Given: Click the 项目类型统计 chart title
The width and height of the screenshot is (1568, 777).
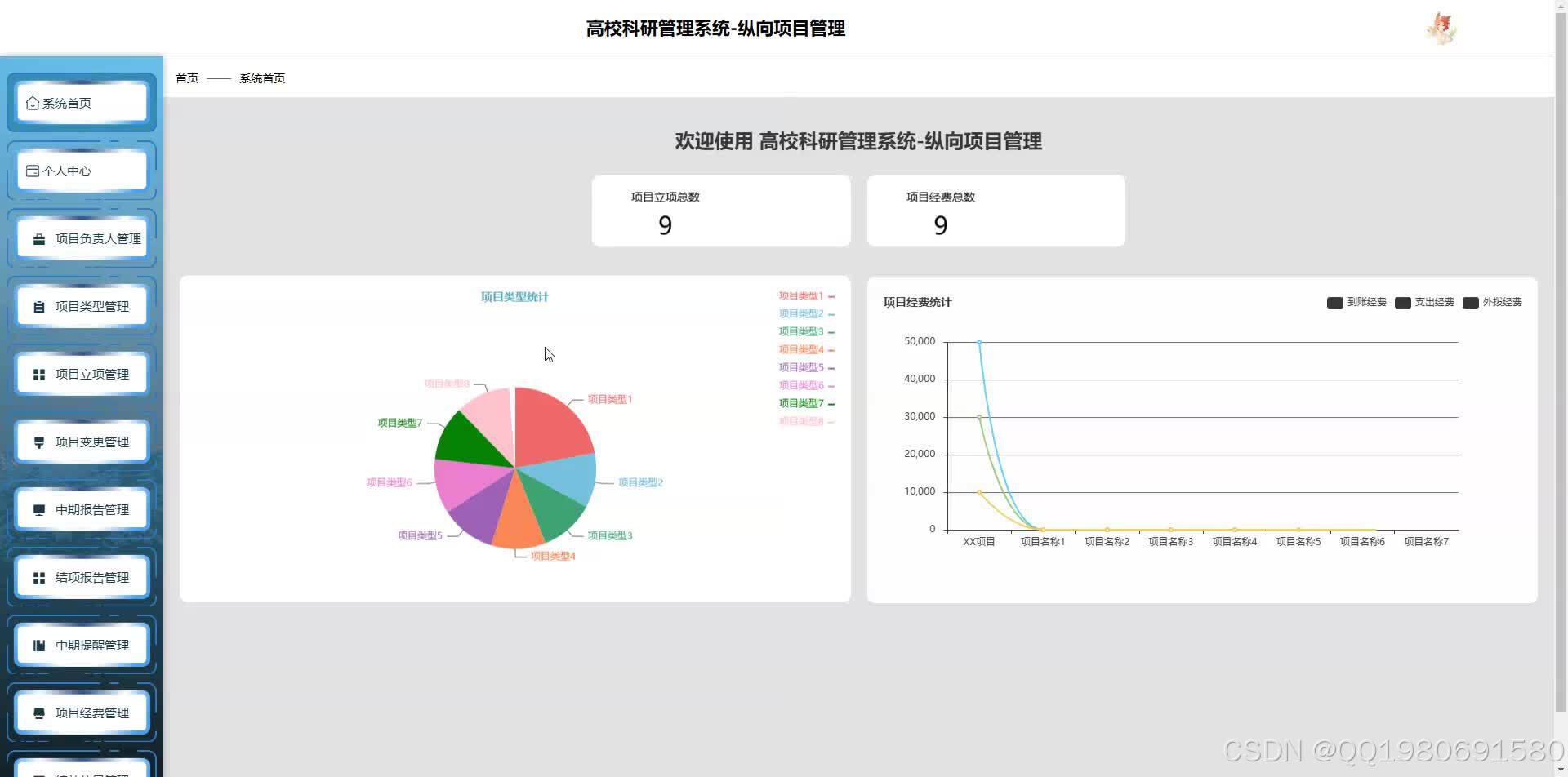Looking at the screenshot, I should click(x=514, y=297).
